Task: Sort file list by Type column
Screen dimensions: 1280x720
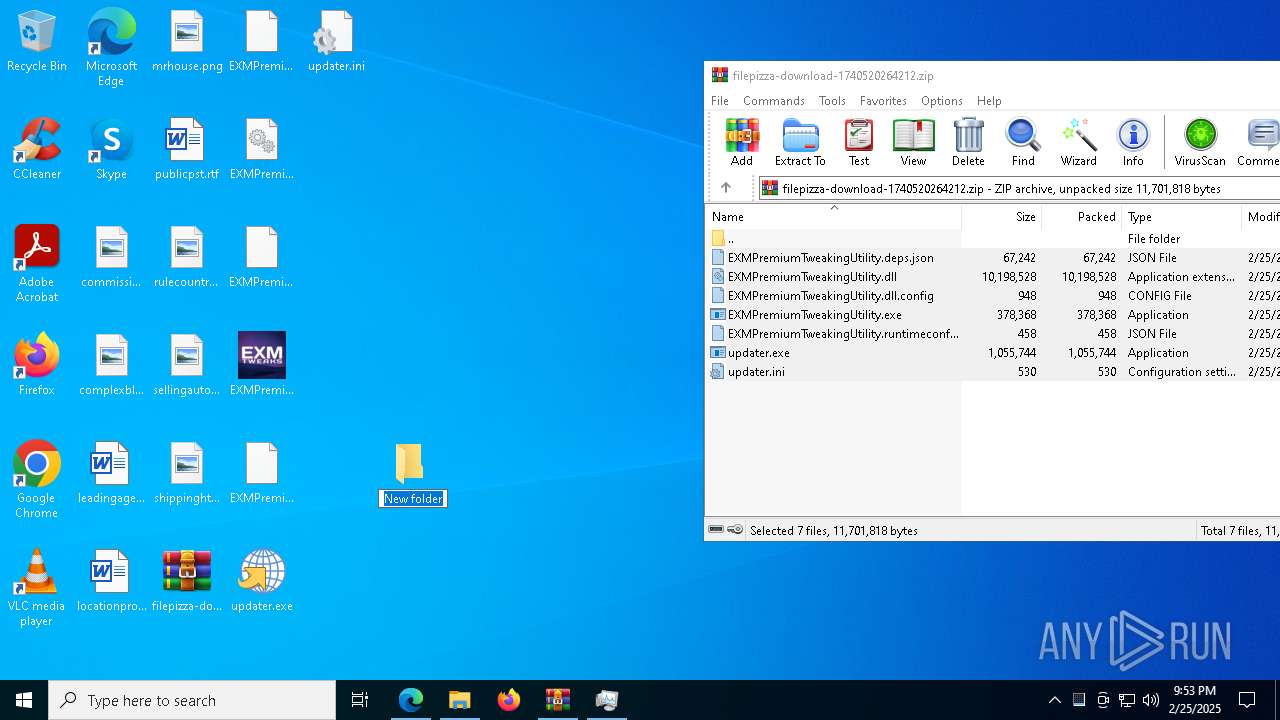Action: (x=1181, y=217)
